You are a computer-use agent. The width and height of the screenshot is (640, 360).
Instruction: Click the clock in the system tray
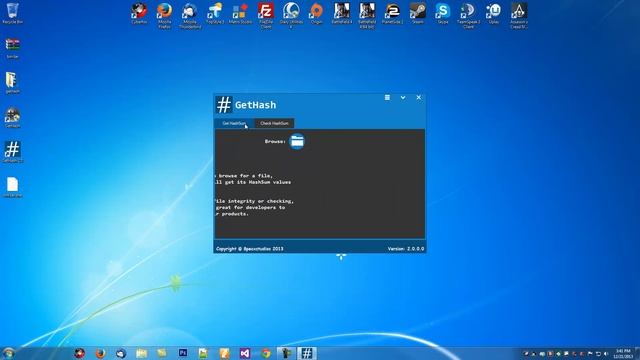point(623,353)
